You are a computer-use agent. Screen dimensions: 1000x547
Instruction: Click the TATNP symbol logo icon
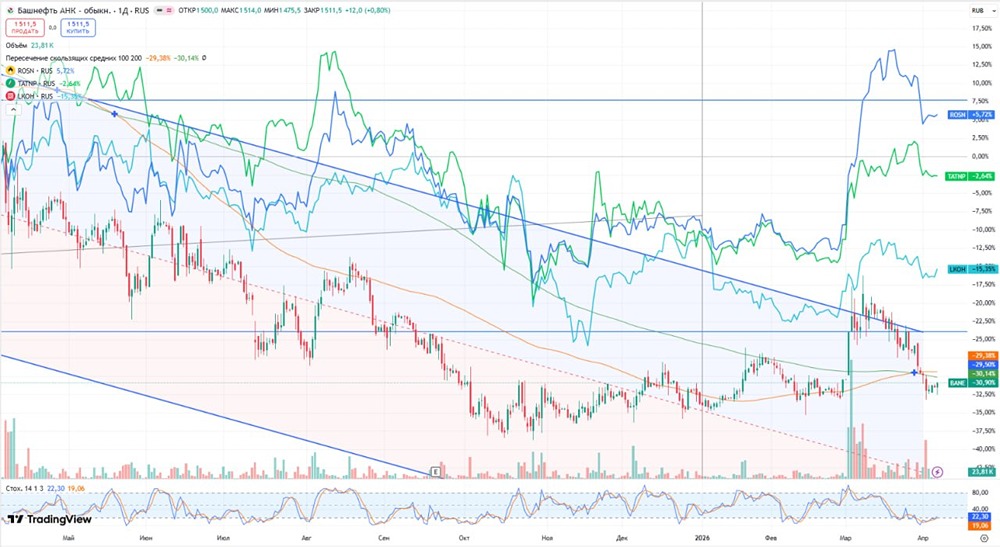point(10,84)
